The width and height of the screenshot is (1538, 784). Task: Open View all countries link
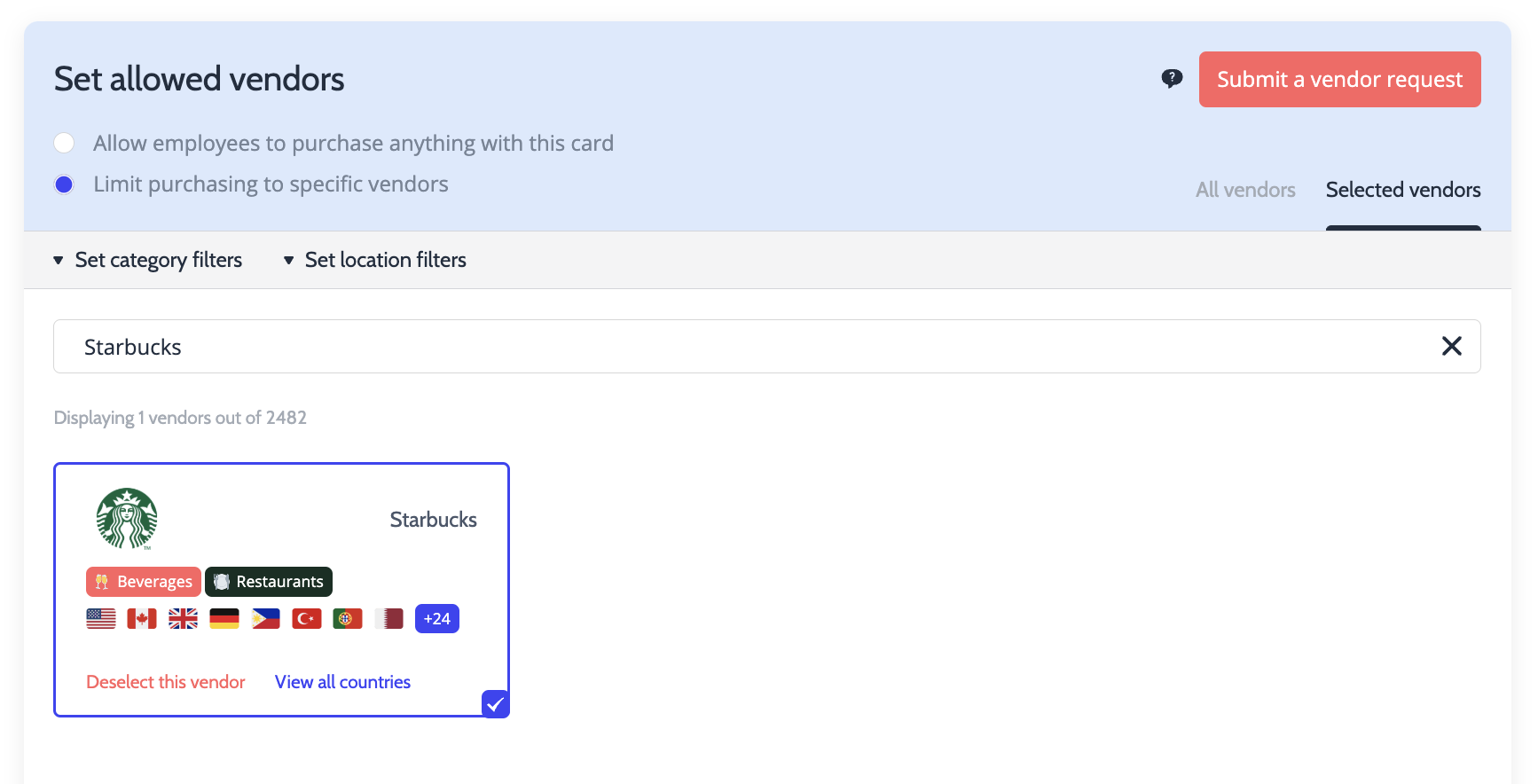pyautogui.click(x=342, y=682)
